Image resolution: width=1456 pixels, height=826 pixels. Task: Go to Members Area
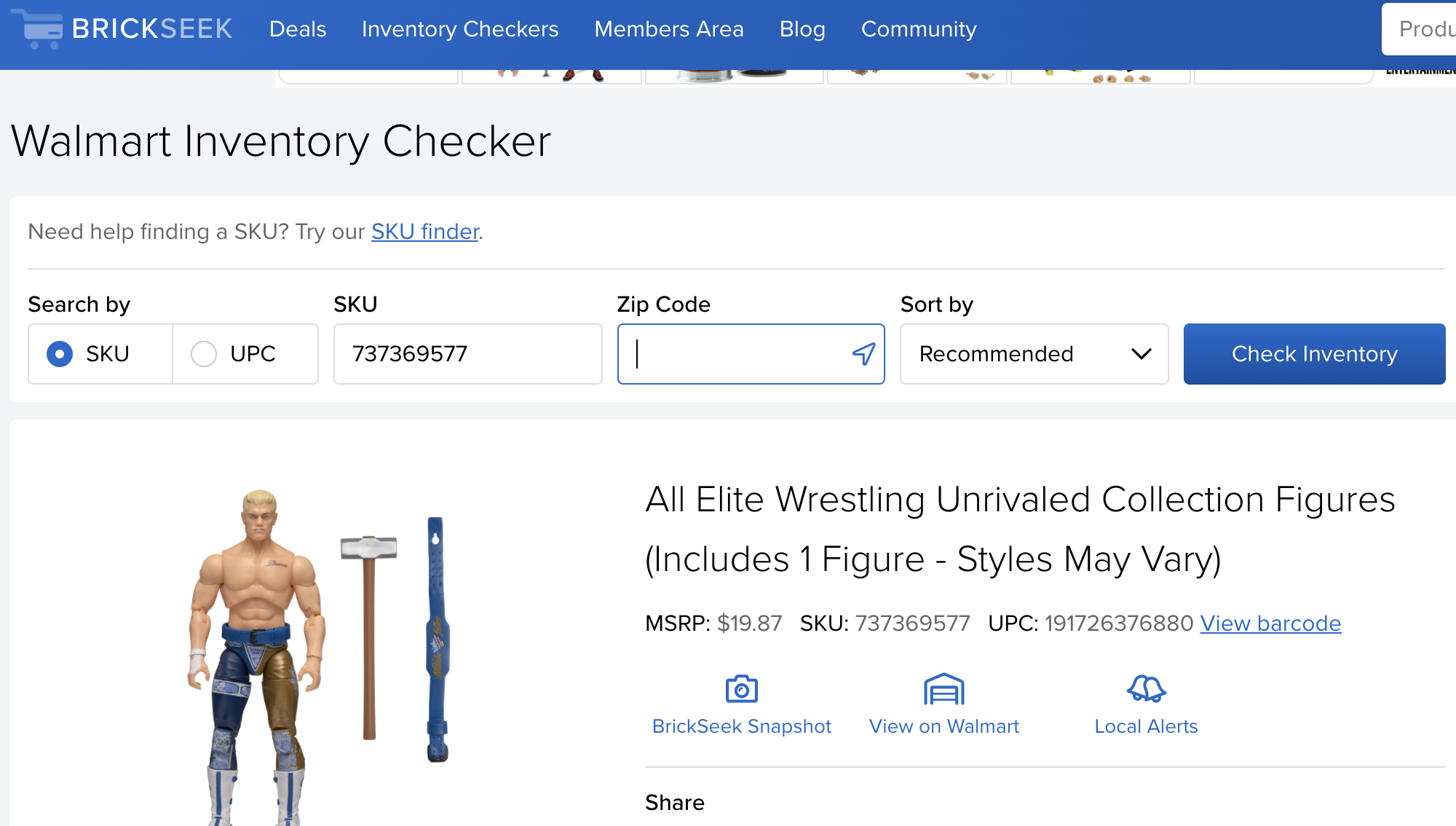[669, 29]
